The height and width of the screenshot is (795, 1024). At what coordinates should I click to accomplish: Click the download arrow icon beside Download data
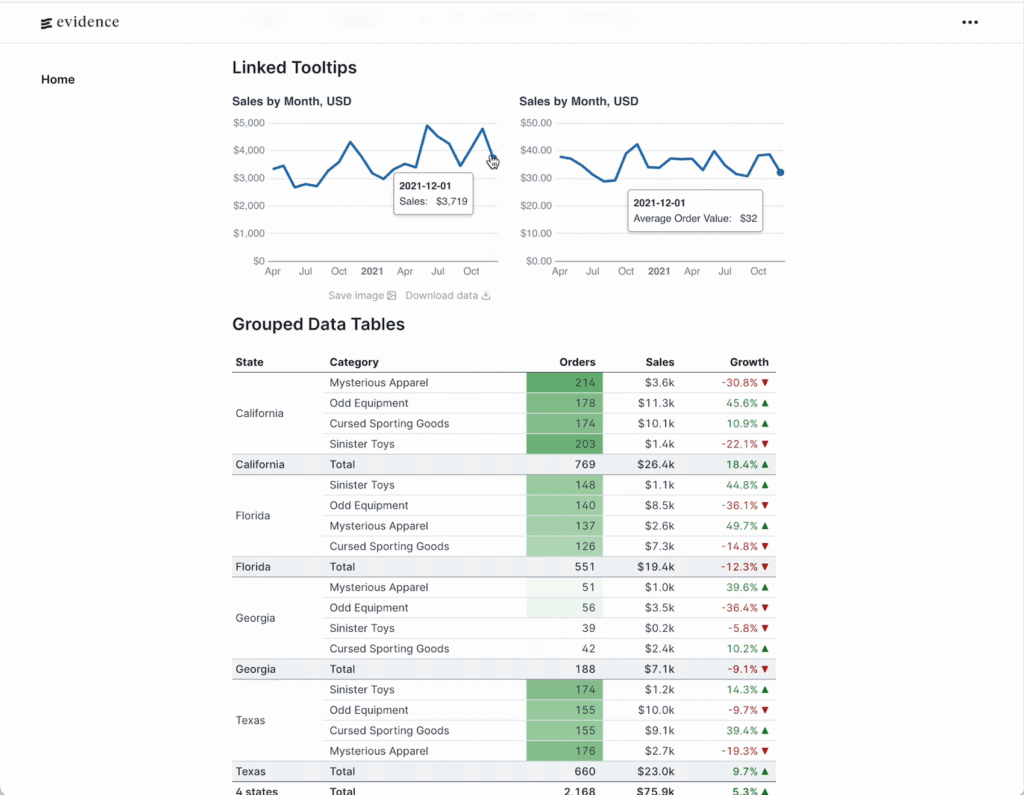[486, 296]
